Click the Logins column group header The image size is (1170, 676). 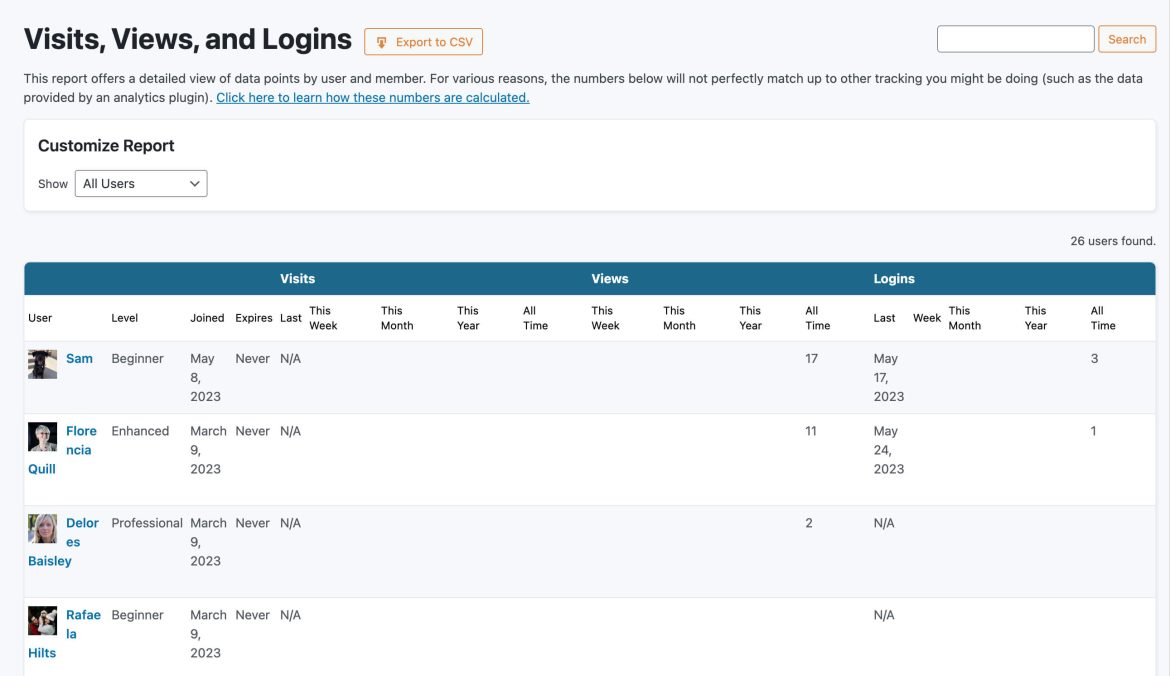pos(894,278)
